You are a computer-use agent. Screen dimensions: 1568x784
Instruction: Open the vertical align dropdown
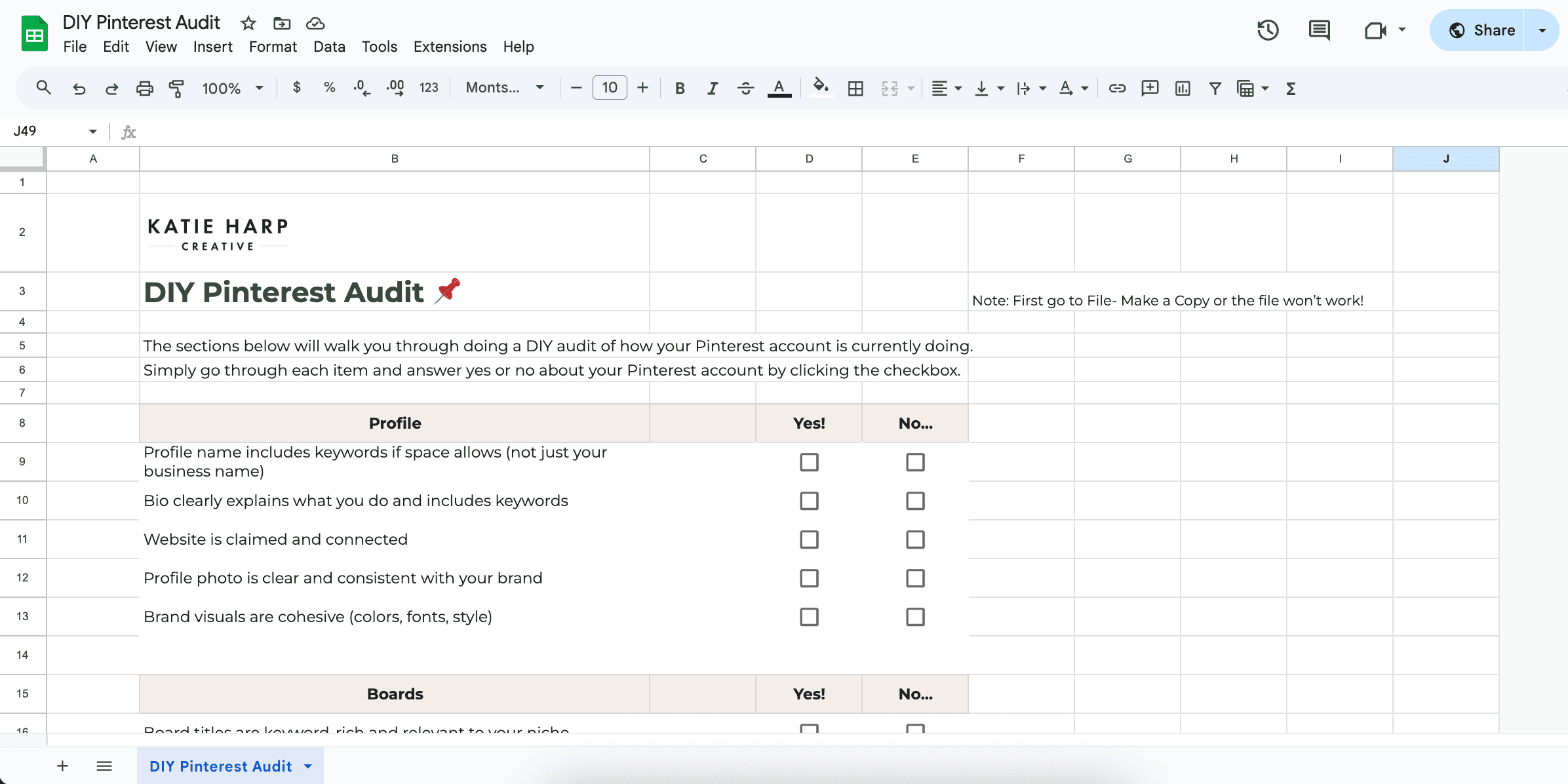click(989, 88)
